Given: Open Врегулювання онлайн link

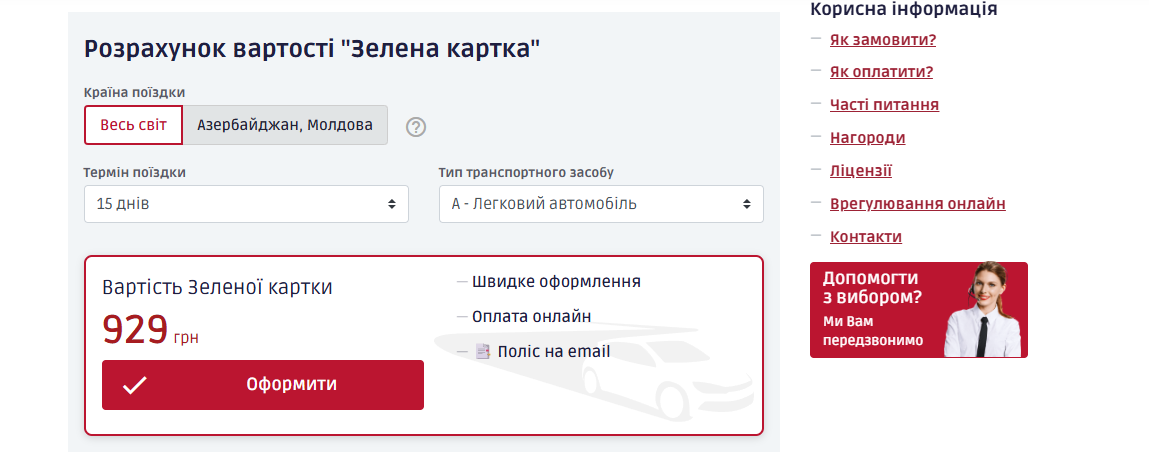Looking at the screenshot, I should [x=917, y=204].
